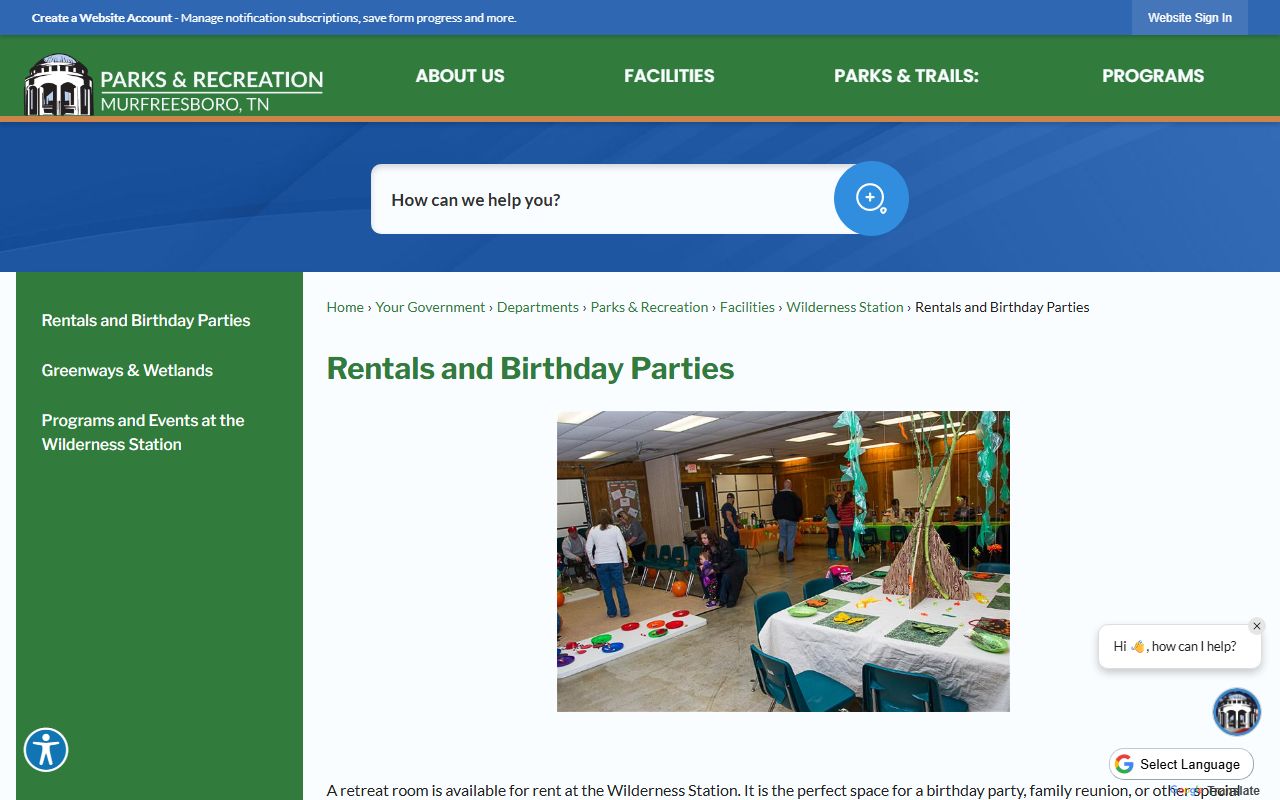The image size is (1280, 800).
Task: Expand the Programs navigation menu
Action: point(1153,76)
